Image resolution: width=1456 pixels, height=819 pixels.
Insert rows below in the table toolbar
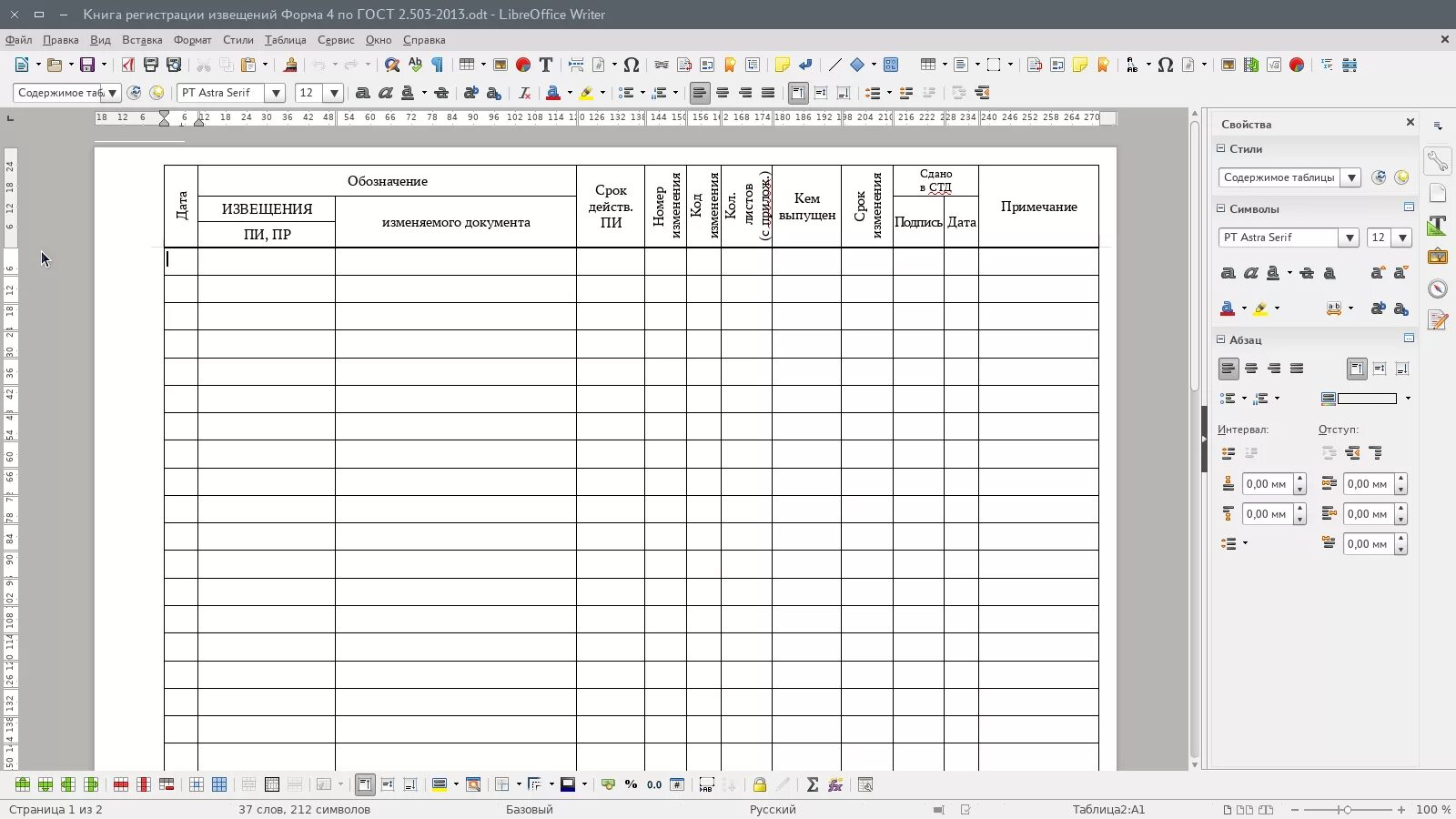45,784
